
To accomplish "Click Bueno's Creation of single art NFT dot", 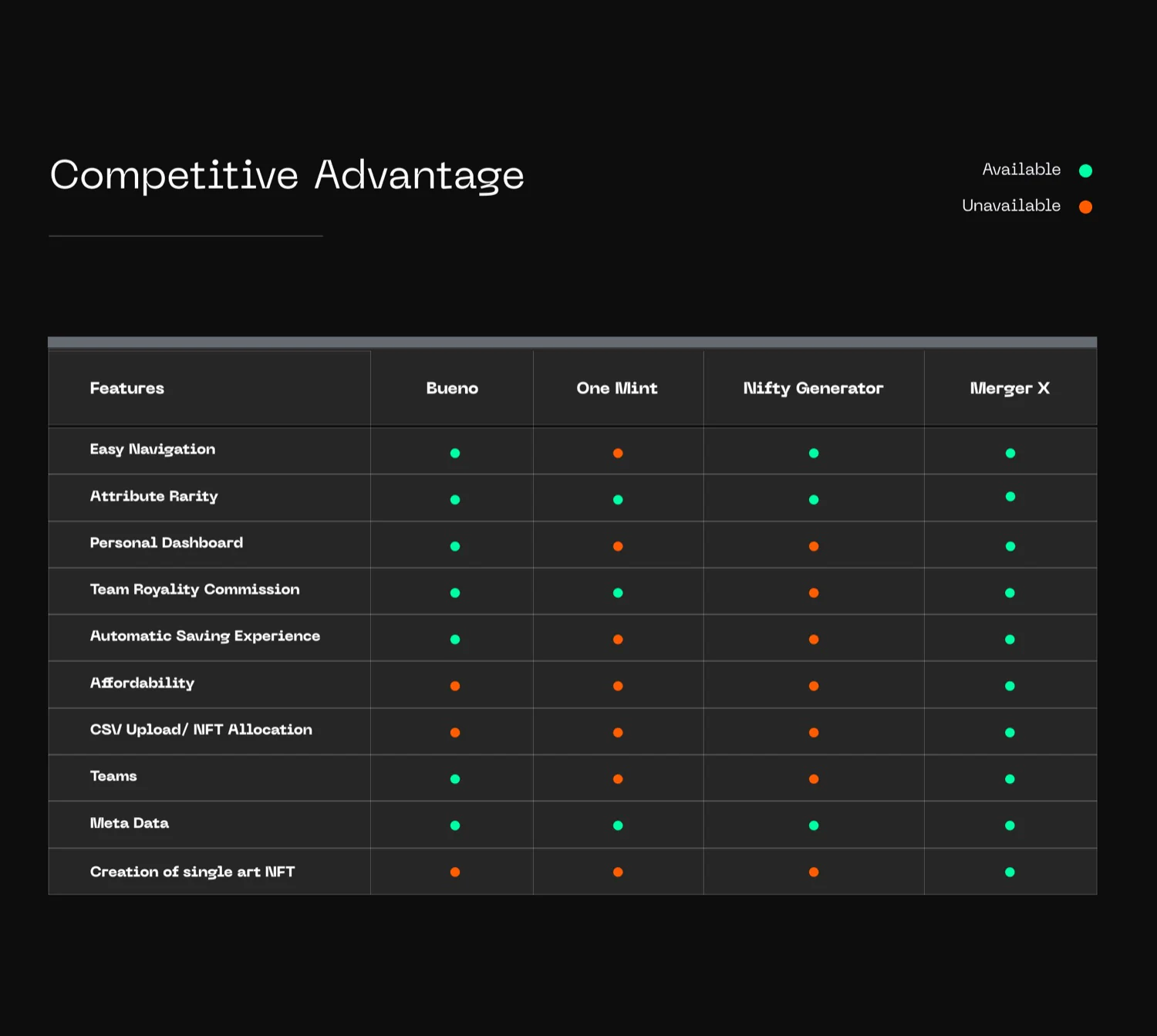I will [455, 872].
